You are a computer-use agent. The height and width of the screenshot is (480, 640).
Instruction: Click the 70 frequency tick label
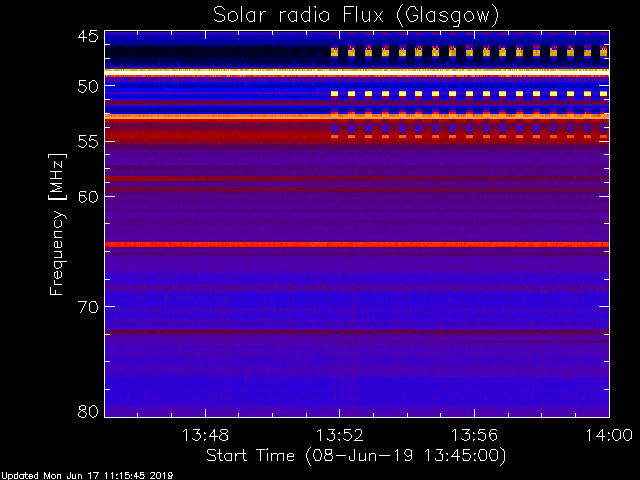point(88,307)
